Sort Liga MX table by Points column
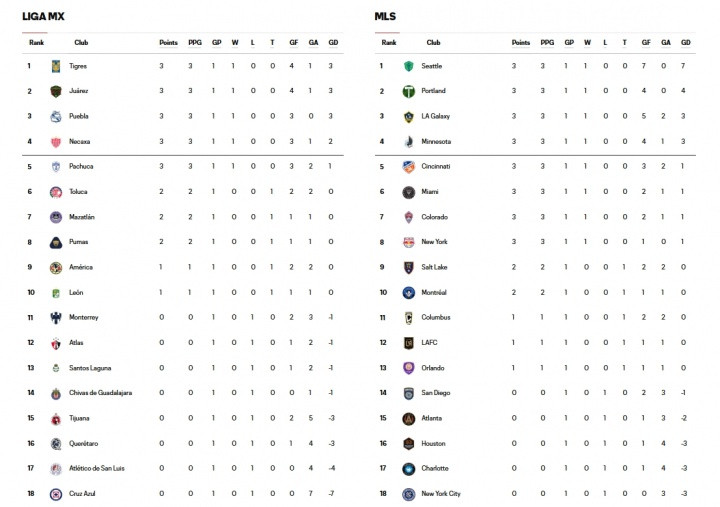This screenshot has height=507, width=720. [168, 42]
